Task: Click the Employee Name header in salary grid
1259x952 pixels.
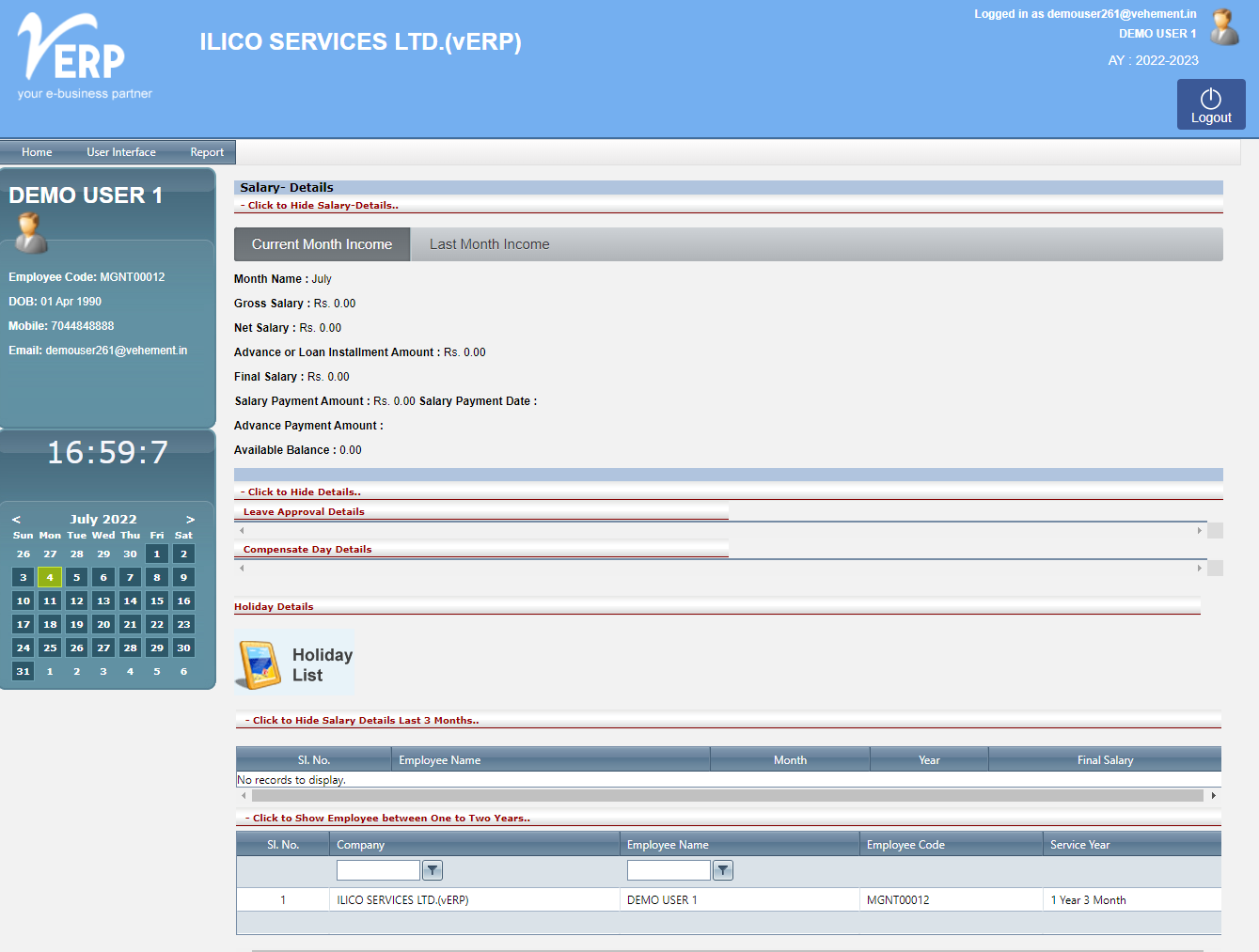Action: pos(550,760)
